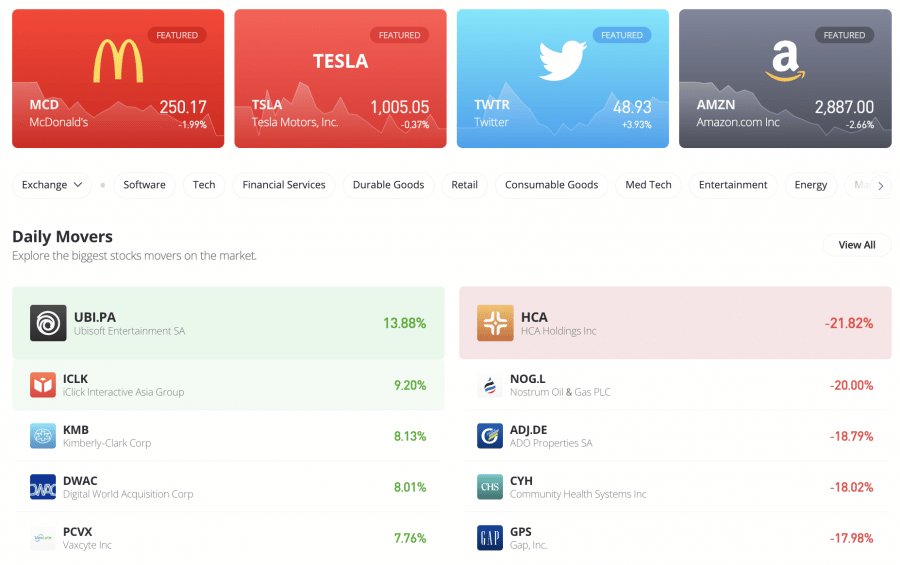Select the Software category filter
Viewport: 900px width, 565px height.
pos(145,185)
